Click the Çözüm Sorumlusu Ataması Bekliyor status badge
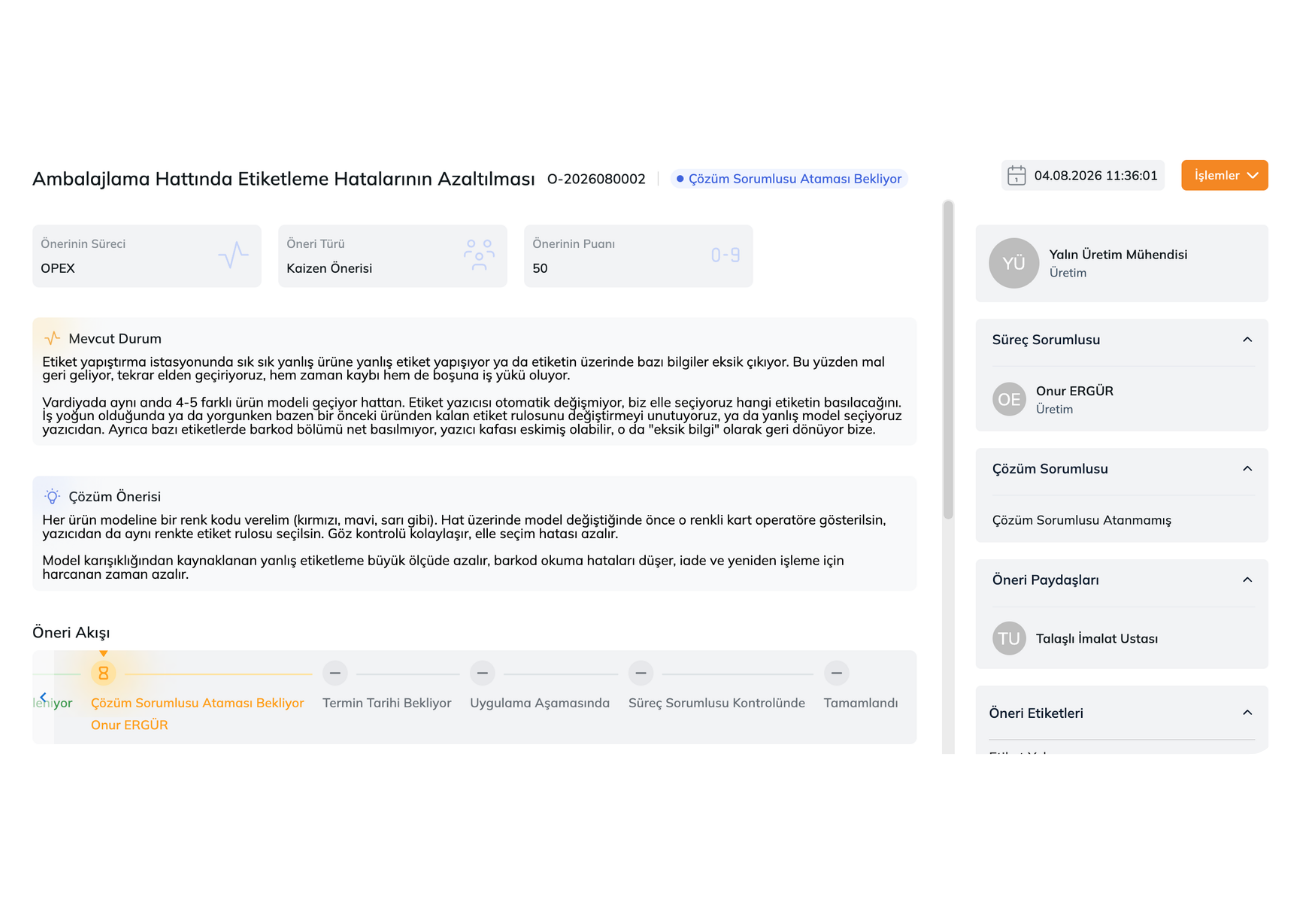1300x900 pixels. coord(789,179)
